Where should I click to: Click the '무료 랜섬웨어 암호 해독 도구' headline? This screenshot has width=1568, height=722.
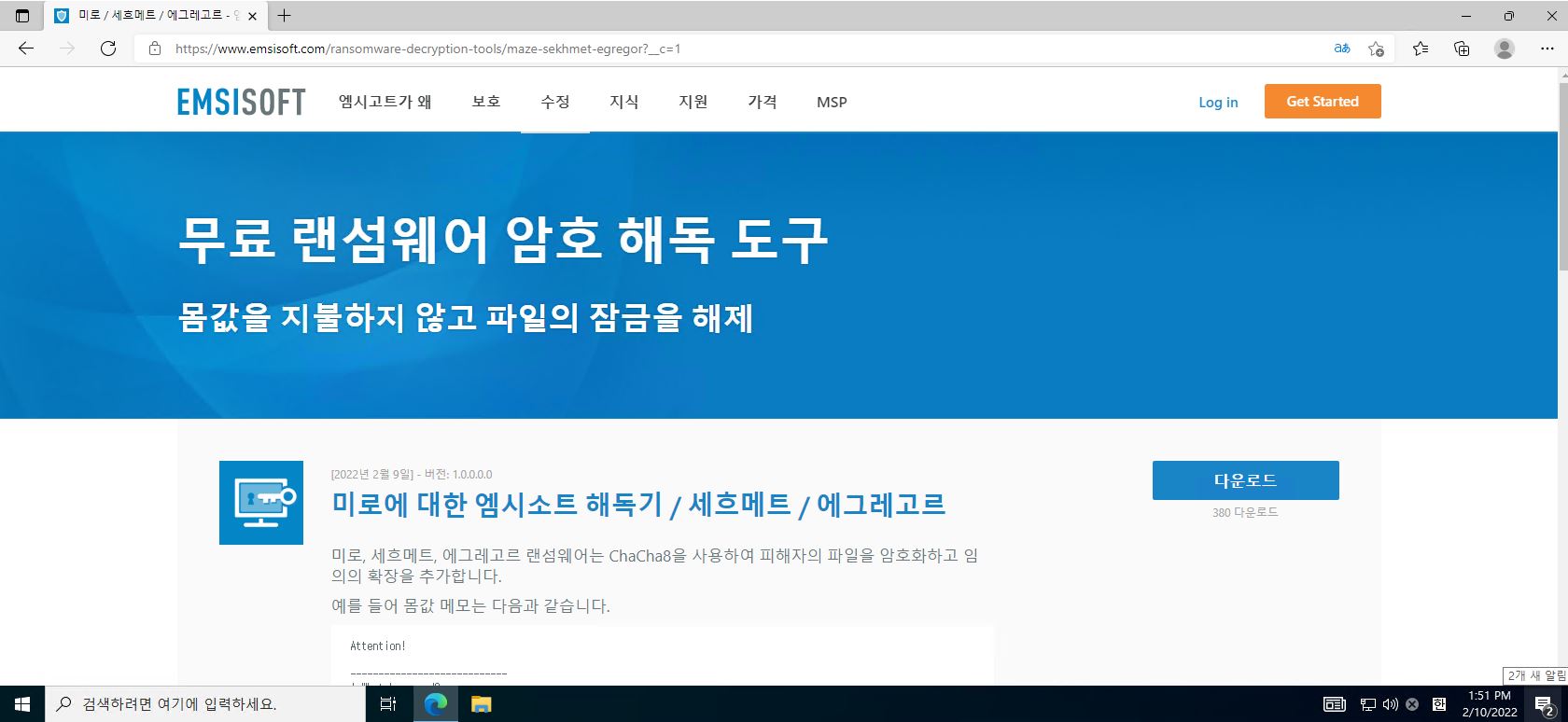tap(503, 239)
